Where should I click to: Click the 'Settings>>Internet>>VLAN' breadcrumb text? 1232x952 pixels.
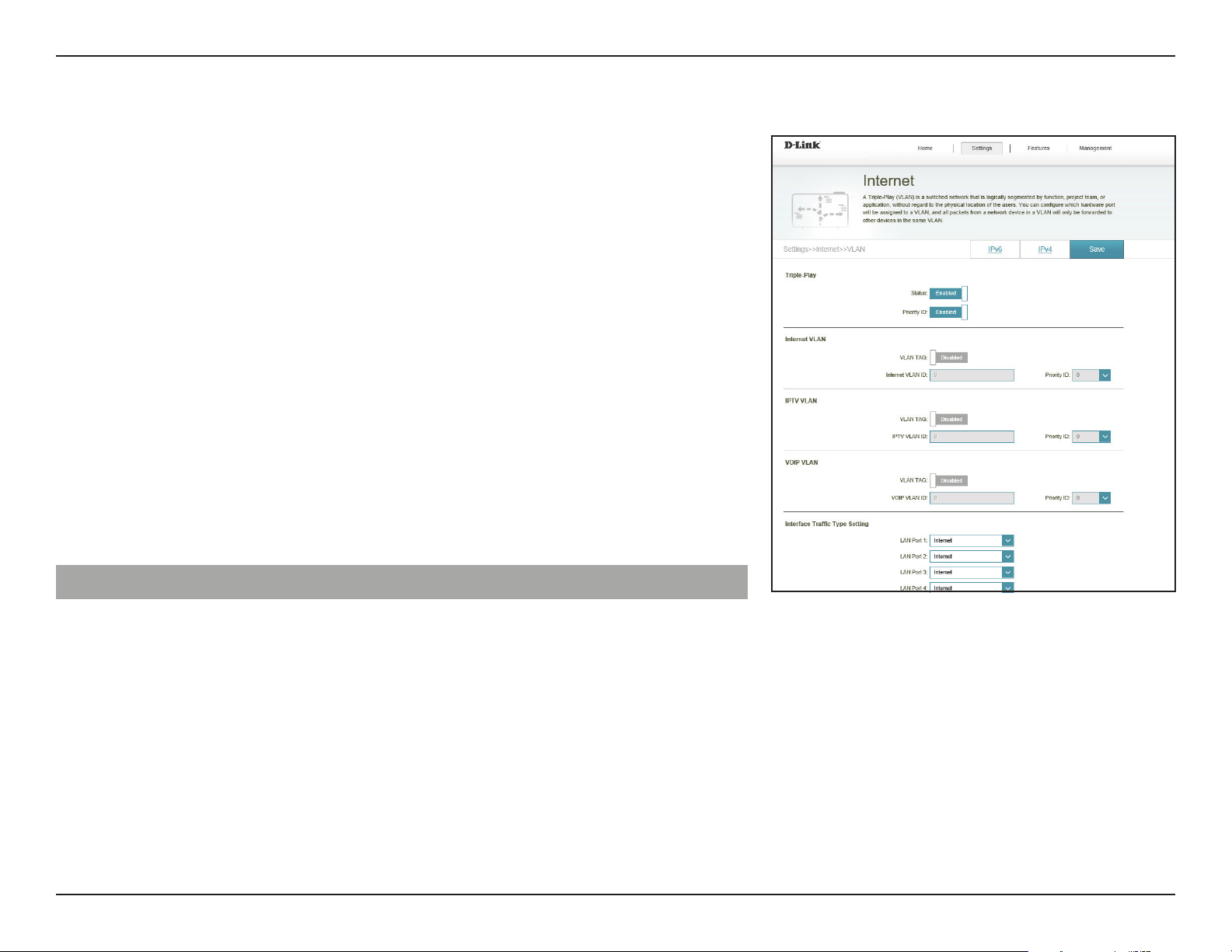(824, 249)
